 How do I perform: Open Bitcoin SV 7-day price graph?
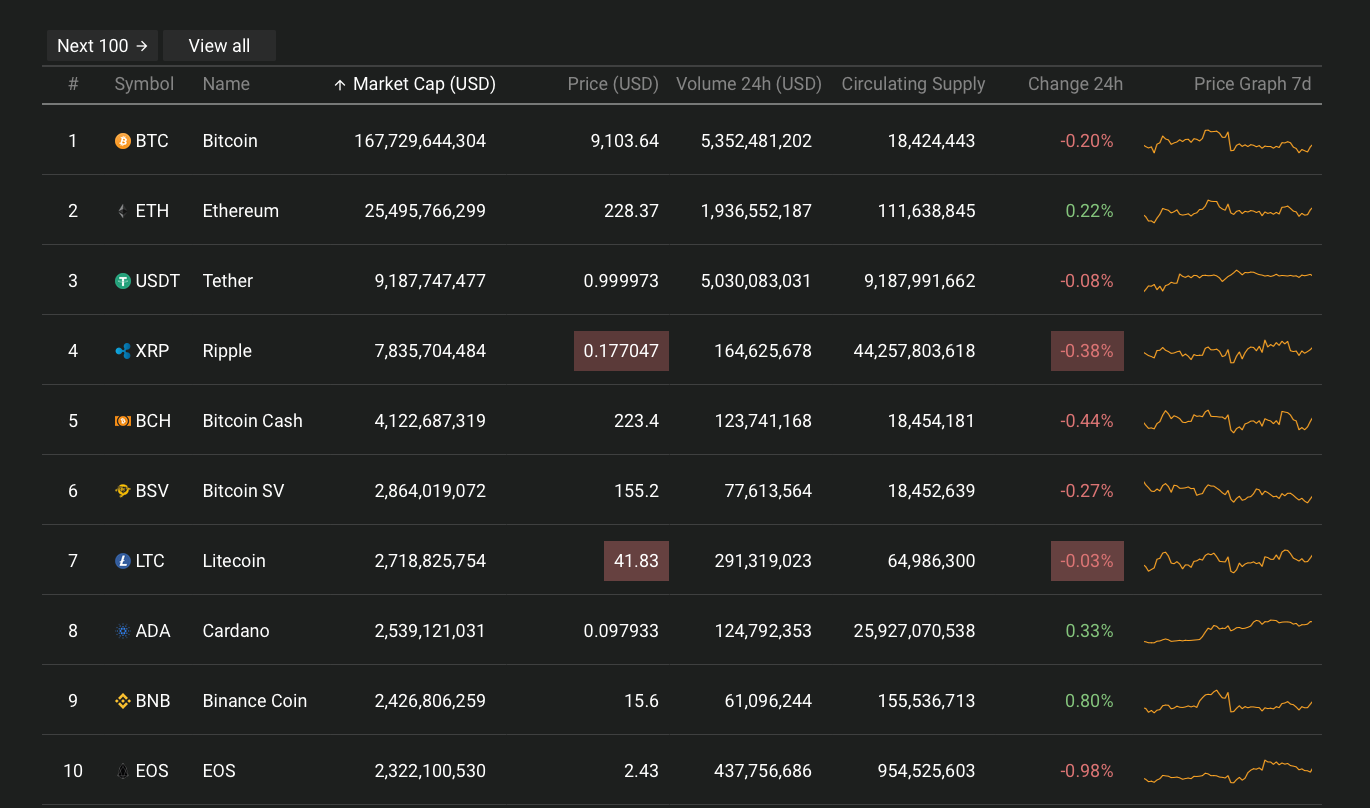point(1228,491)
